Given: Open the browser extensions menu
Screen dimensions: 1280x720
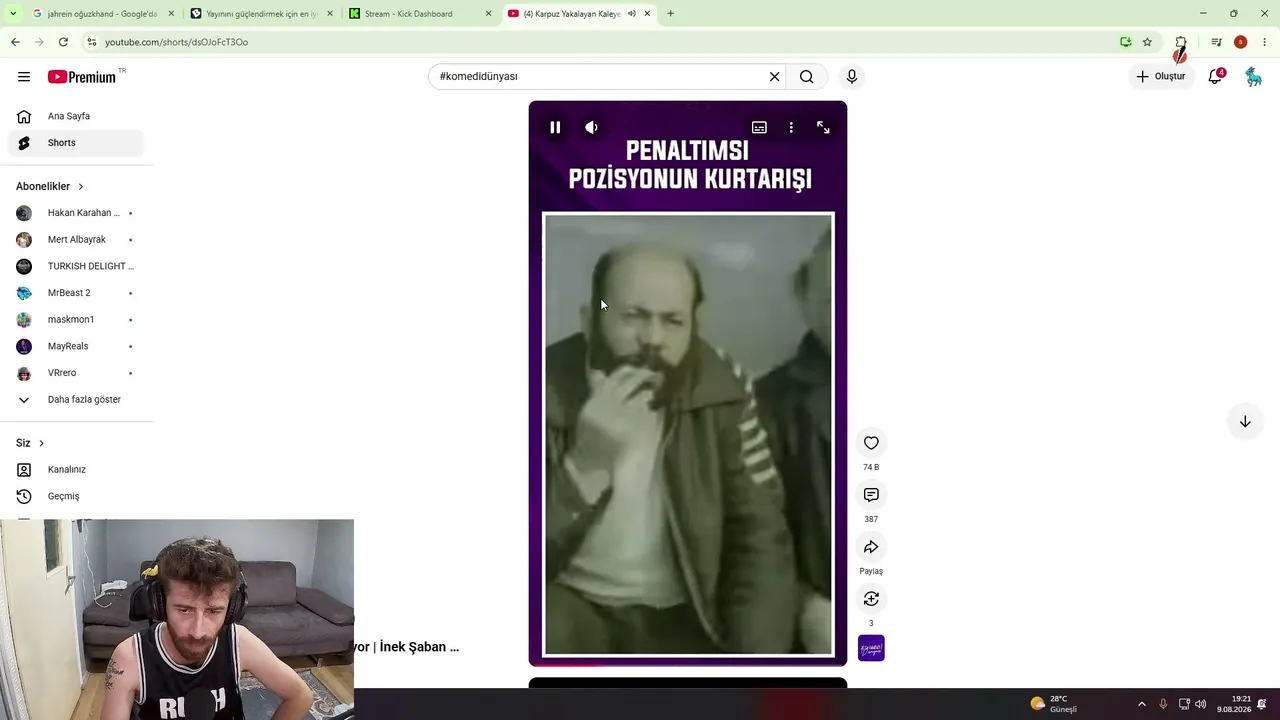Looking at the screenshot, I should [x=1181, y=42].
